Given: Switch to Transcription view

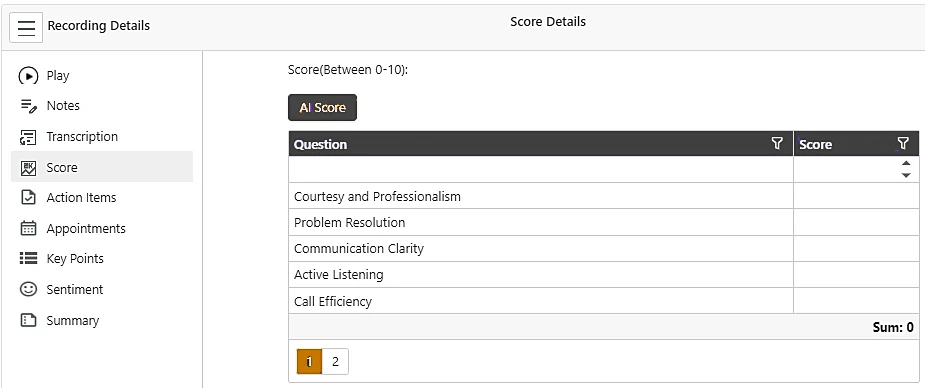Looking at the screenshot, I should 101,136.
